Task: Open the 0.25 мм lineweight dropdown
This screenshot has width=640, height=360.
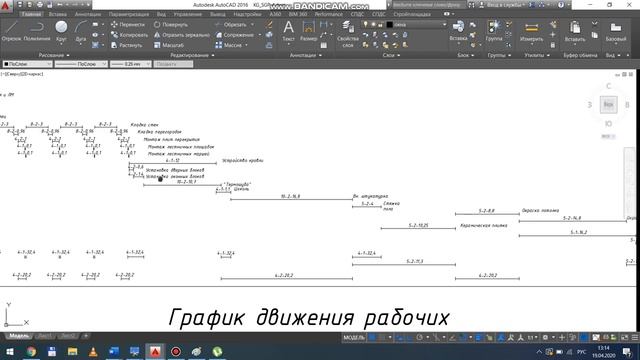Action: point(131,64)
